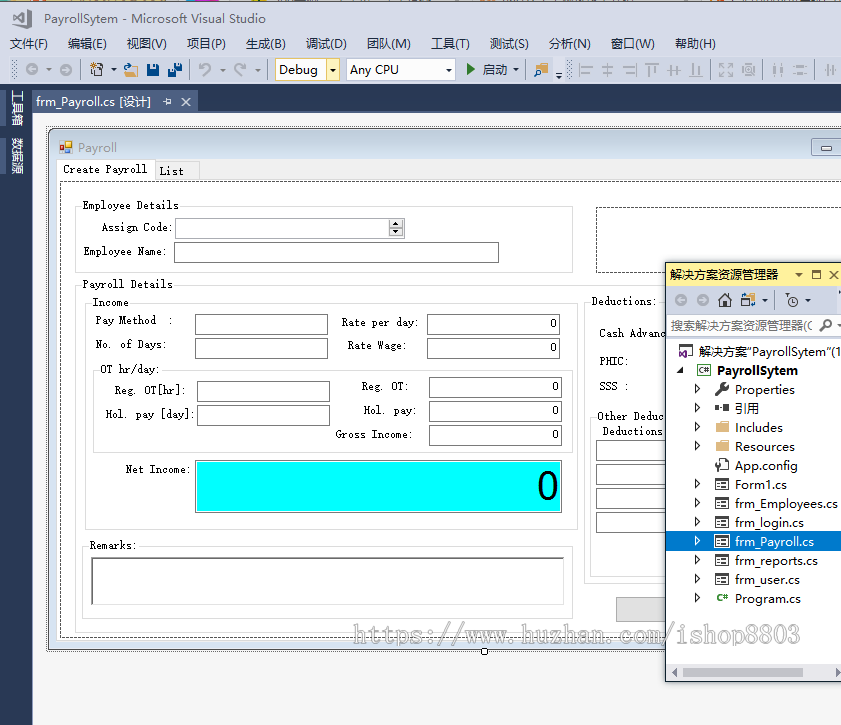Open the Debug configuration dropdown
Screen dimensions: 841x725
333,70
